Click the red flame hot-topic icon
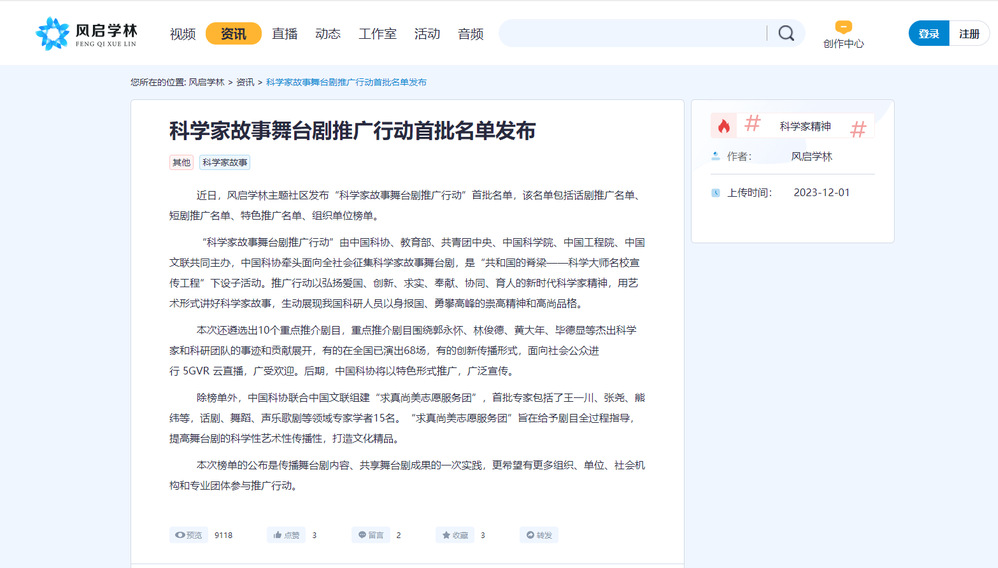This screenshot has height=568, width=998. [723, 126]
